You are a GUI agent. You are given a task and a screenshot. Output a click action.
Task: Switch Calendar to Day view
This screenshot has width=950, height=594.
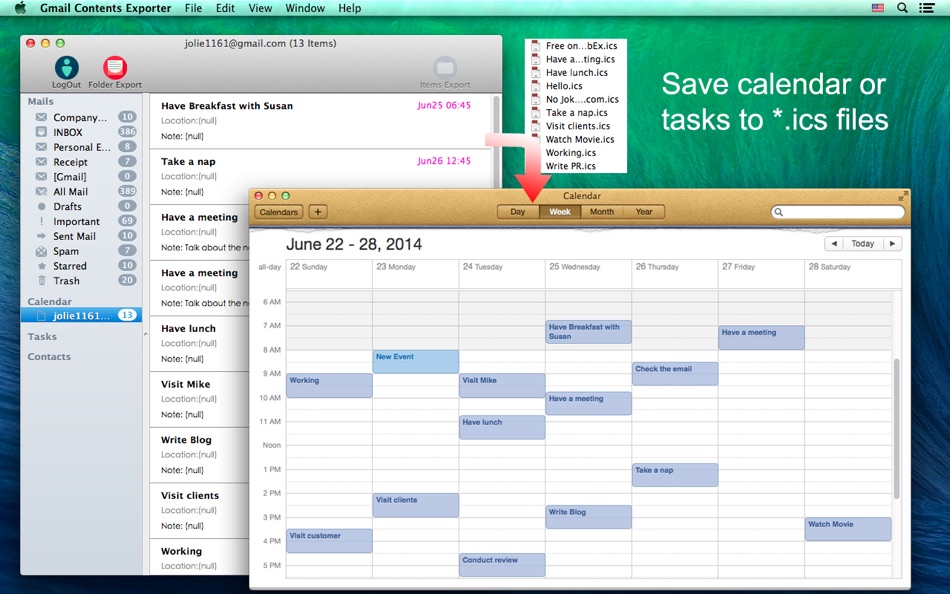517,212
